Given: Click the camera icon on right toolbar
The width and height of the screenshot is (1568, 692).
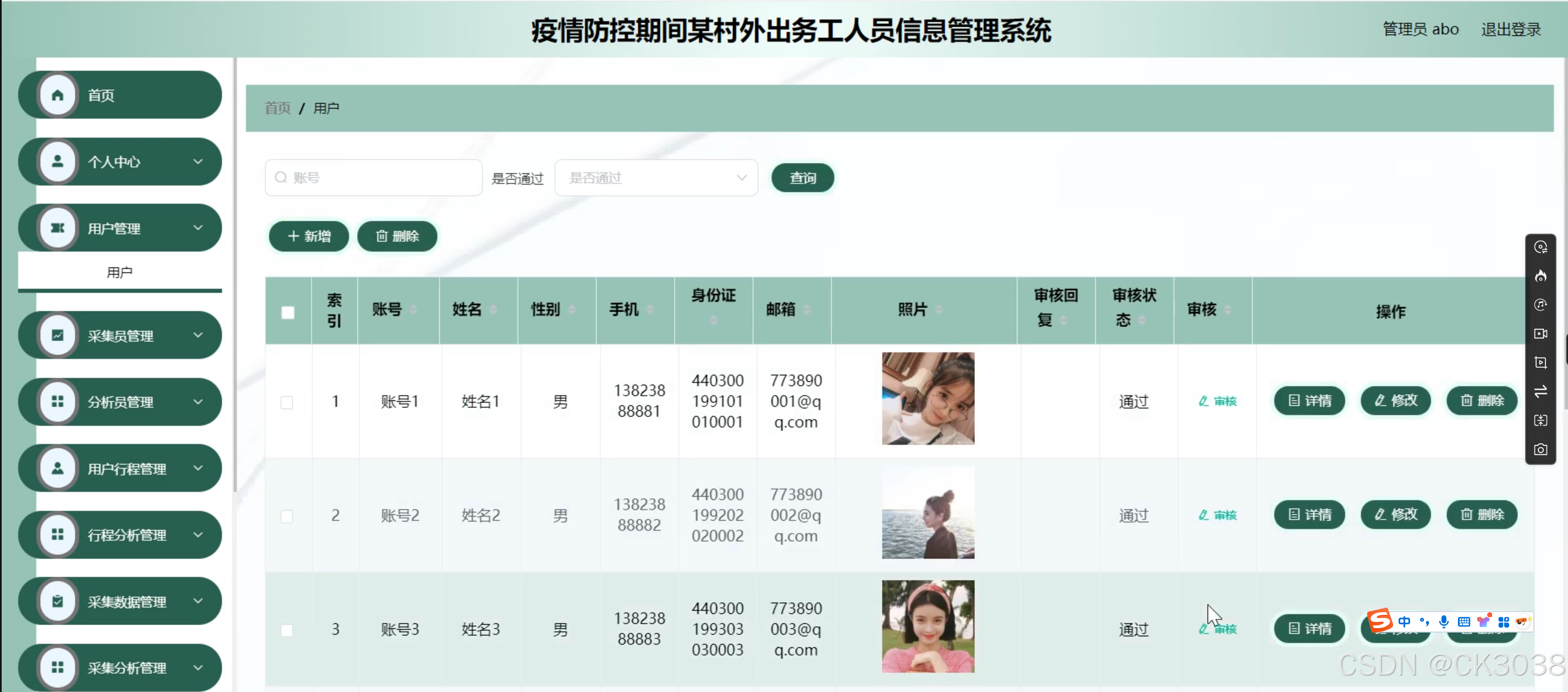Looking at the screenshot, I should [x=1540, y=450].
